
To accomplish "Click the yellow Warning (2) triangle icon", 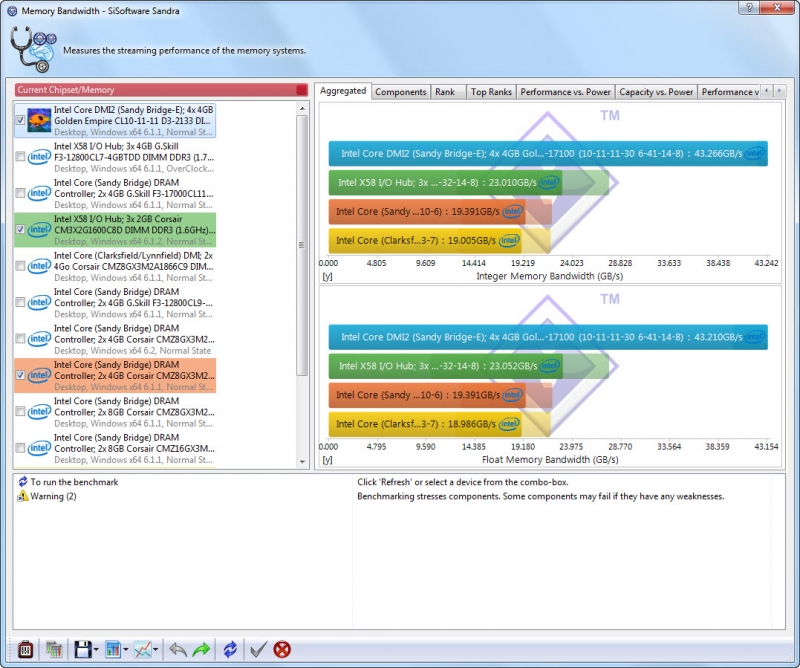I will tap(22, 496).
